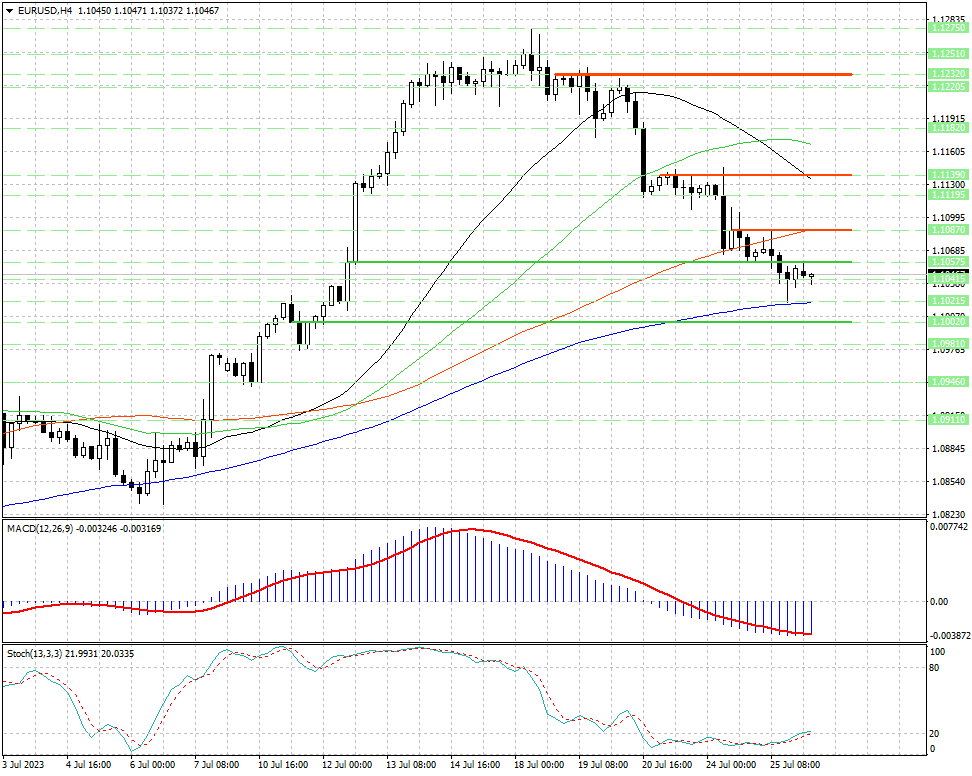
Task: Click the Stochastic scale value 80
Action: coord(935,668)
